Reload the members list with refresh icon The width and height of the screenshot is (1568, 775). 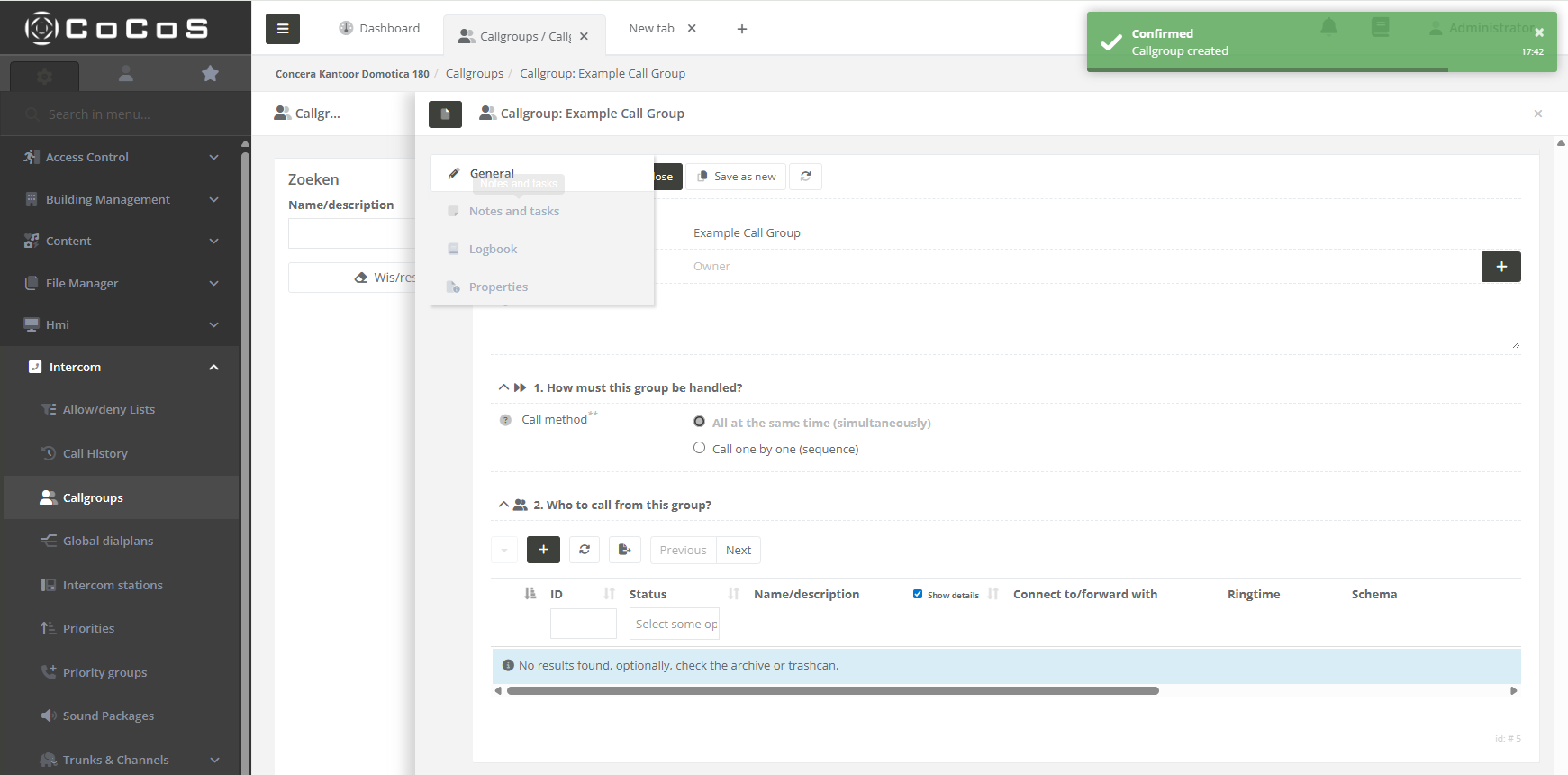point(584,550)
